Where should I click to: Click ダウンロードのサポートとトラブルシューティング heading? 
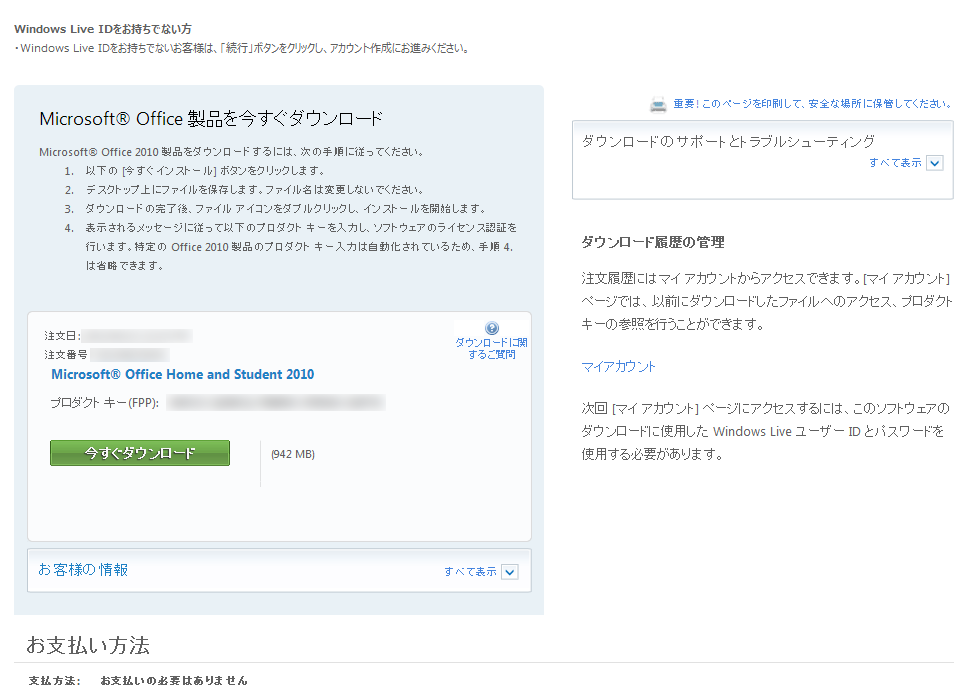pos(728,141)
